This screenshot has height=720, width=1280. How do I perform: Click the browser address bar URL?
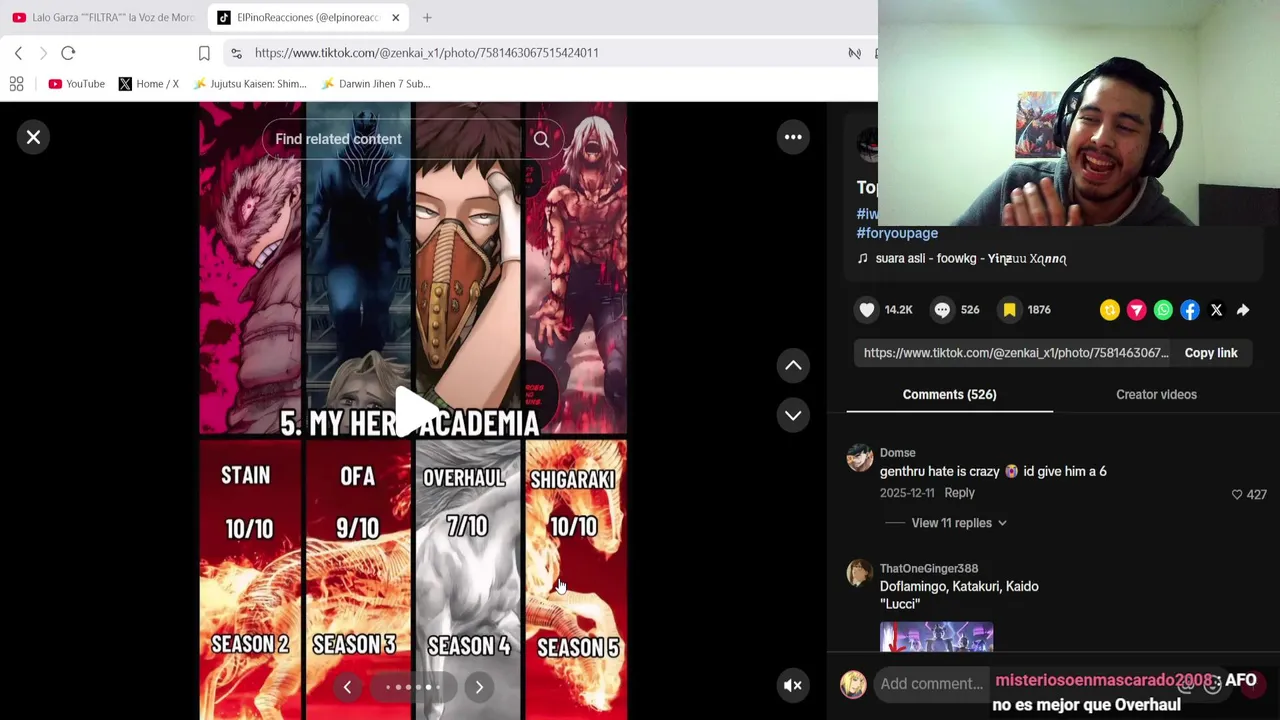coord(426,53)
